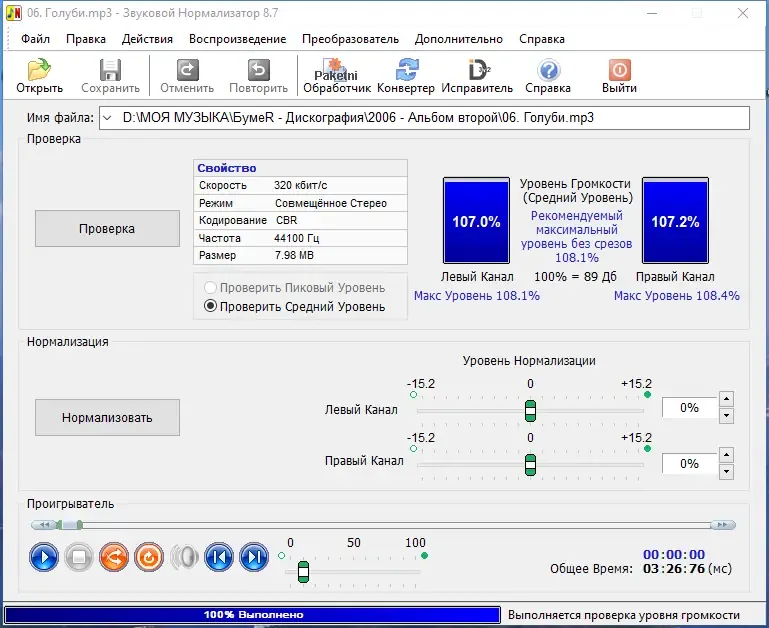This screenshot has width=769, height=628.
Task: Click the Сохранить floppy disk icon
Action: pos(110,70)
